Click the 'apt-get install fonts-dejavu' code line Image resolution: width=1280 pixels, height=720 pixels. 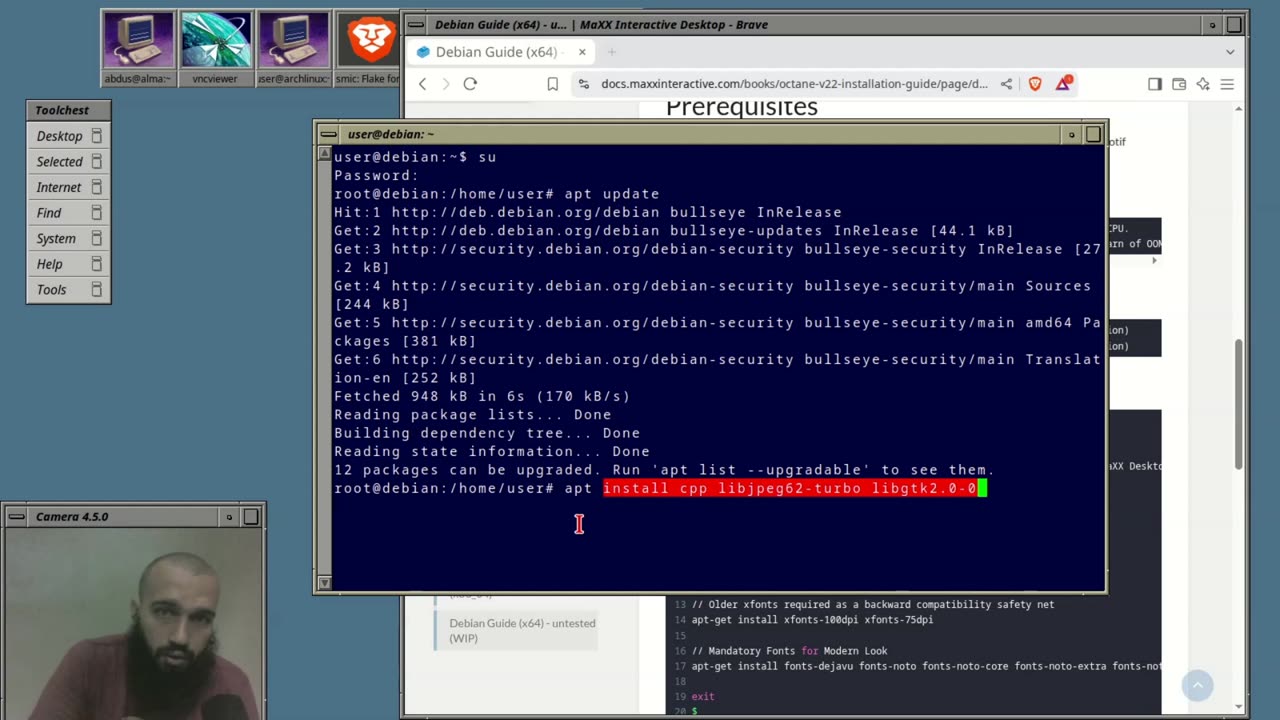tap(926, 666)
